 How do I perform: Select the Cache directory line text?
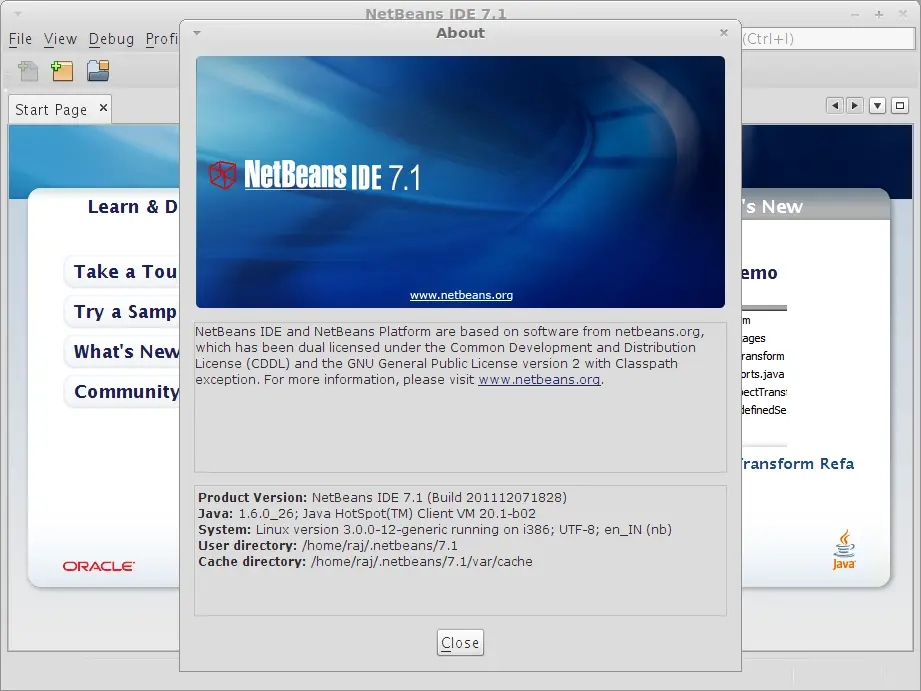click(365, 561)
